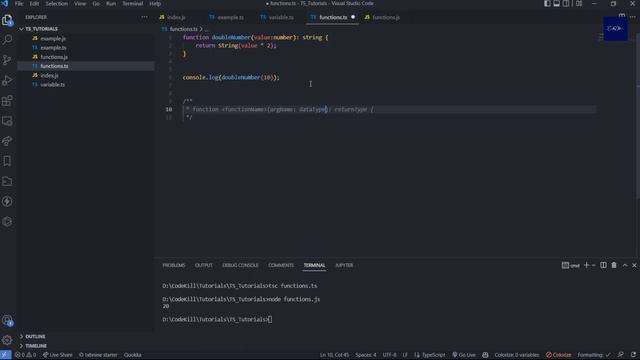
Task: Click Ln 10, Col 45 cursor position
Action: 334,355
